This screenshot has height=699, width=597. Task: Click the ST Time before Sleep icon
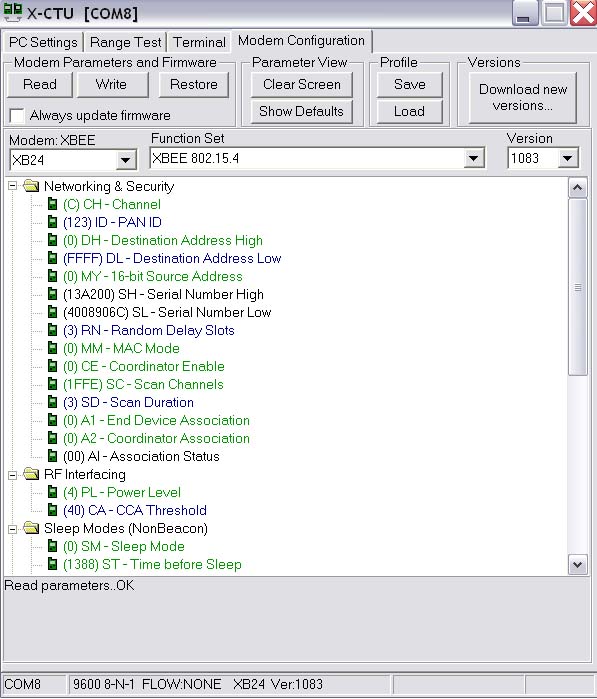pyautogui.click(x=53, y=564)
